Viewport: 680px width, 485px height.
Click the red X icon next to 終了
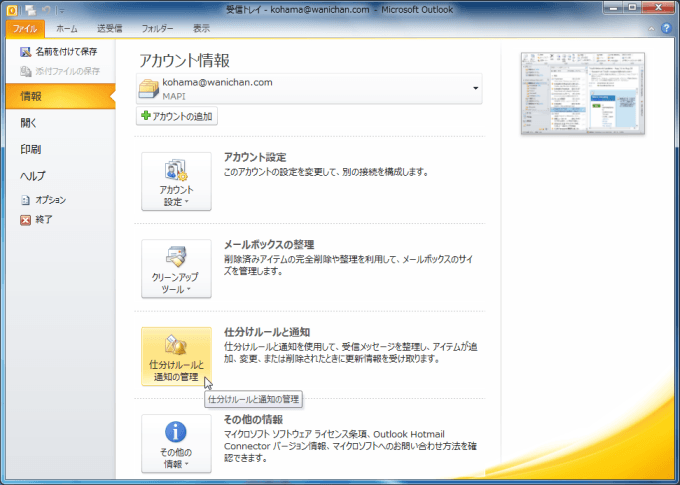tap(26, 220)
